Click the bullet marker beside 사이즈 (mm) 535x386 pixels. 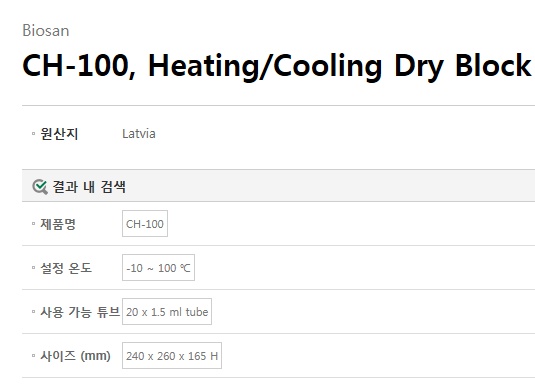pos(33,356)
